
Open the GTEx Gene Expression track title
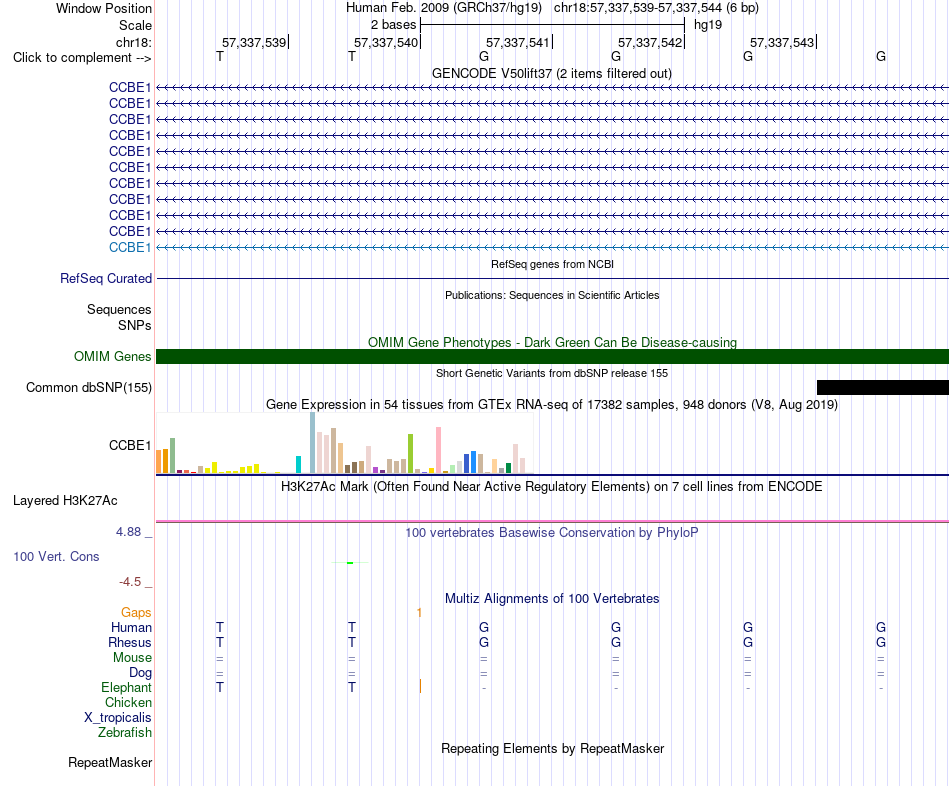coord(551,404)
